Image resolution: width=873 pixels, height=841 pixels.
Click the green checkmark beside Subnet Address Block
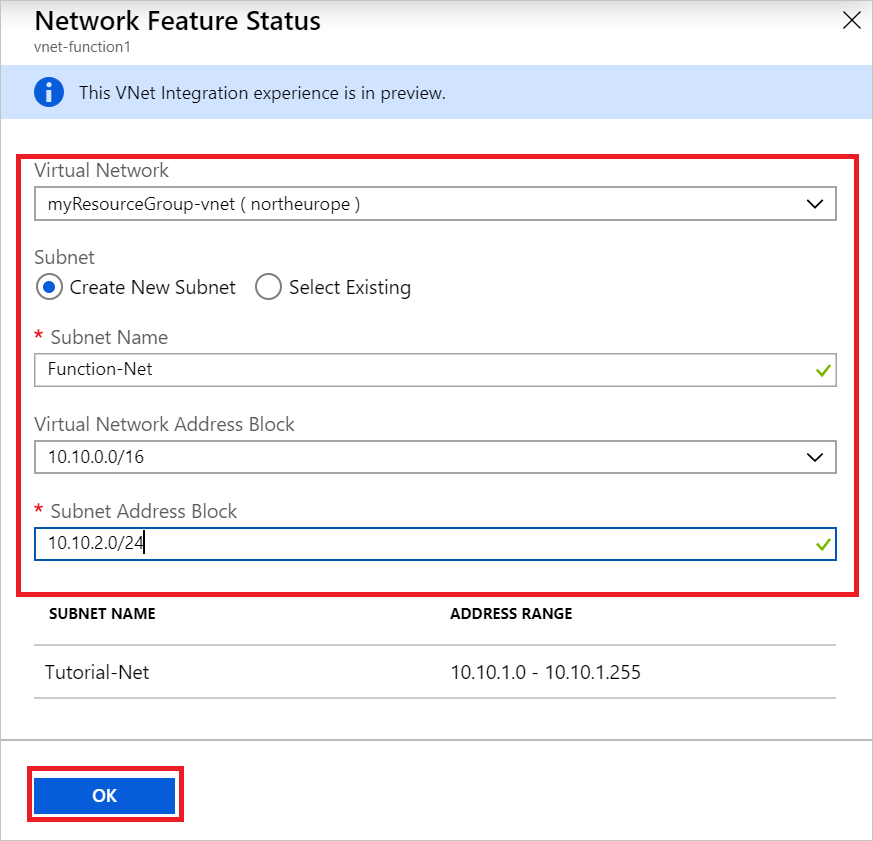click(x=822, y=544)
